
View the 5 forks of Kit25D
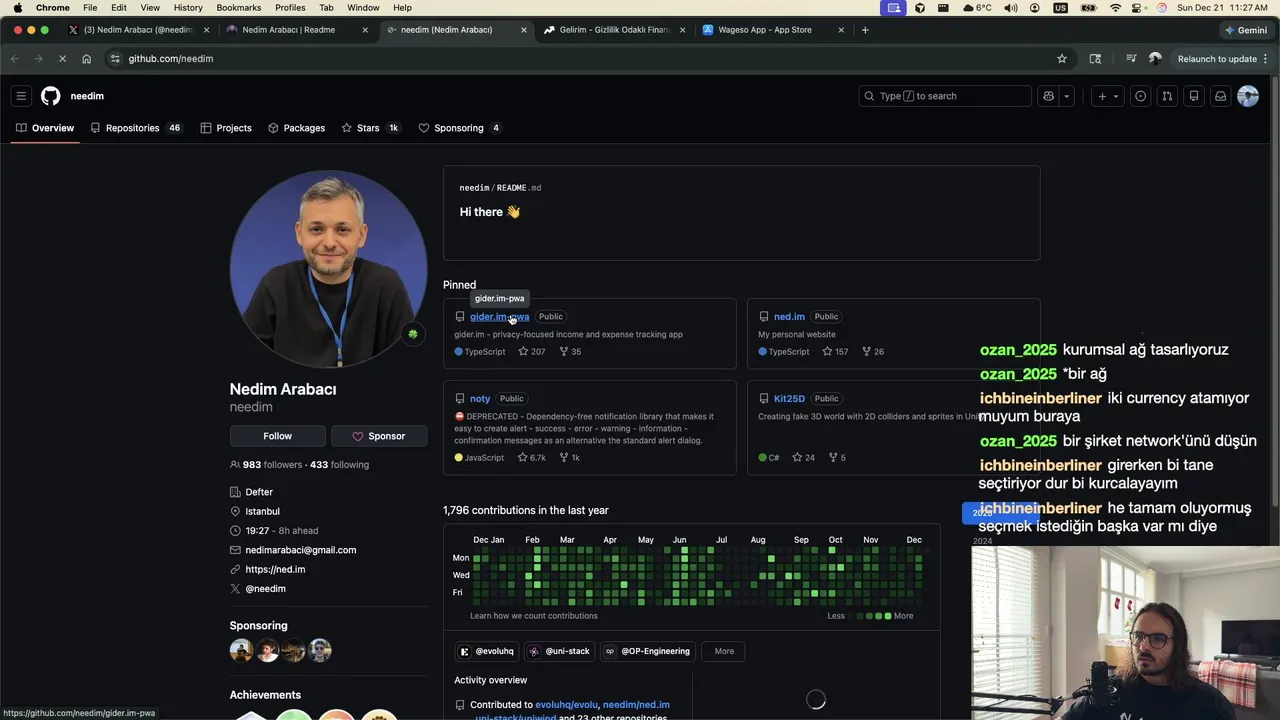[x=837, y=458]
